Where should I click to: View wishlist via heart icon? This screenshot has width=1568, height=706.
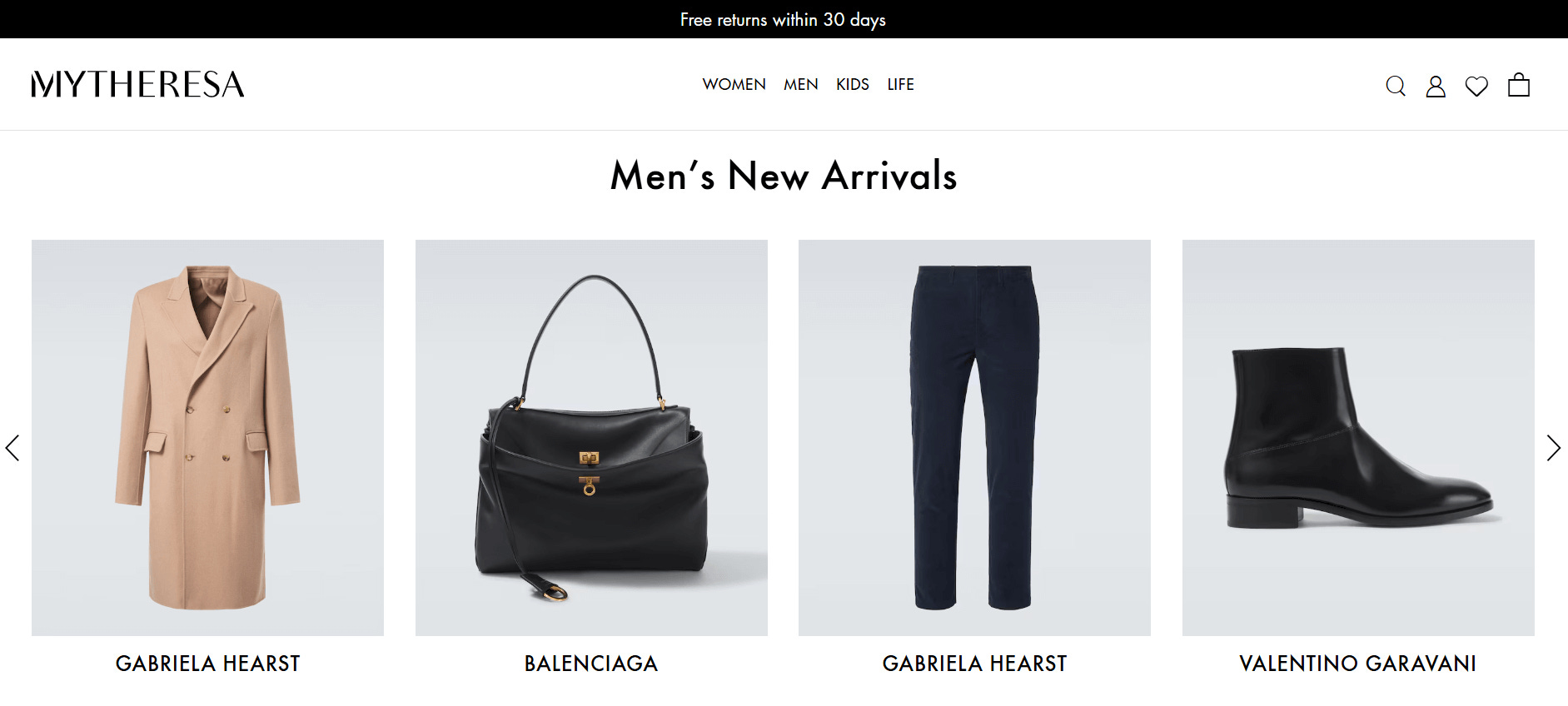tap(1476, 86)
